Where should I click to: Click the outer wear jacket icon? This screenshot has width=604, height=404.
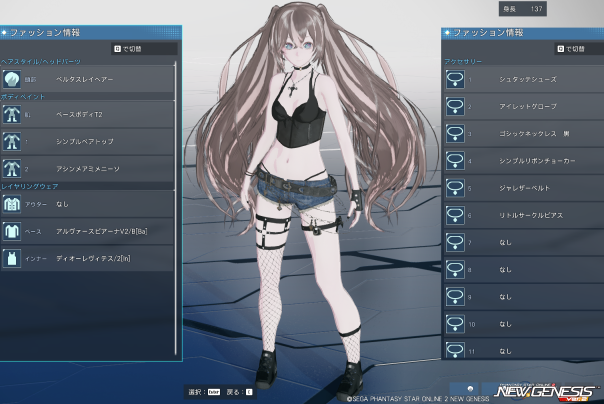pos(12,204)
